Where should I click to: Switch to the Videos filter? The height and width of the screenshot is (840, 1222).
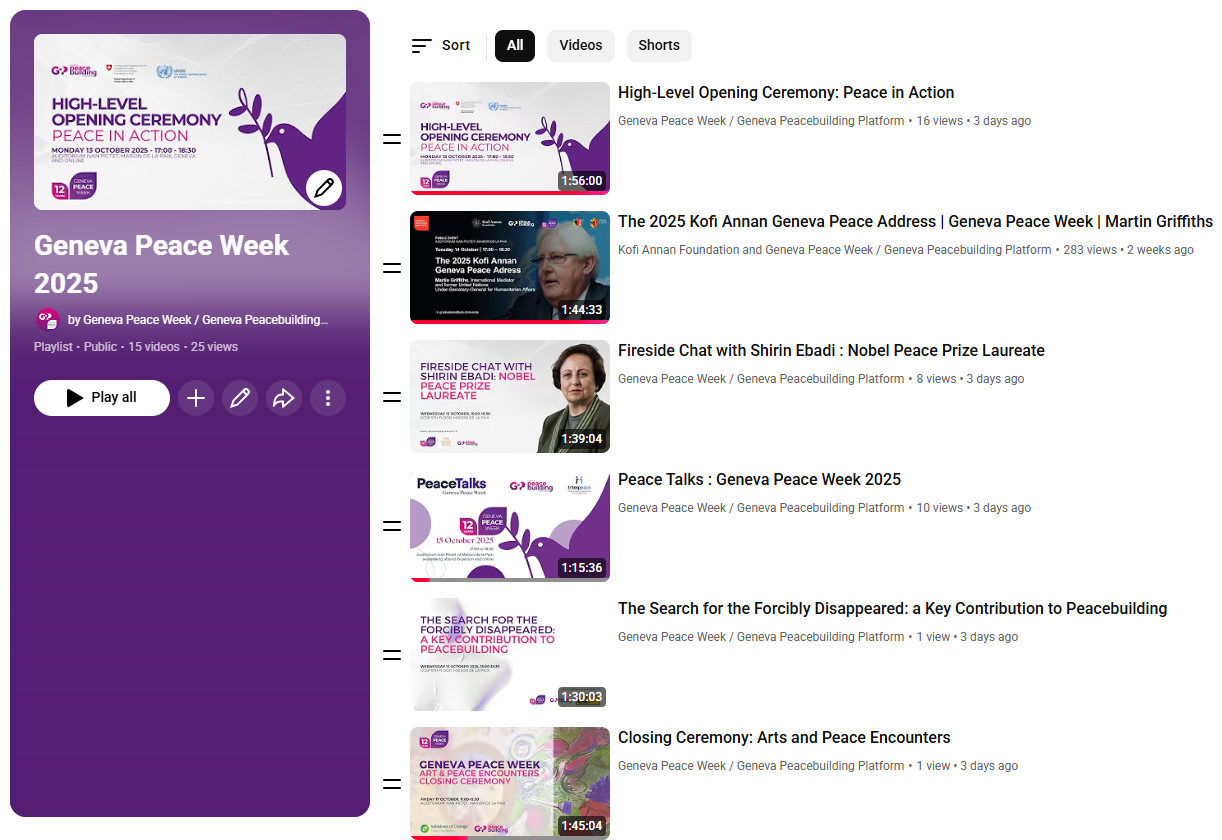[580, 45]
